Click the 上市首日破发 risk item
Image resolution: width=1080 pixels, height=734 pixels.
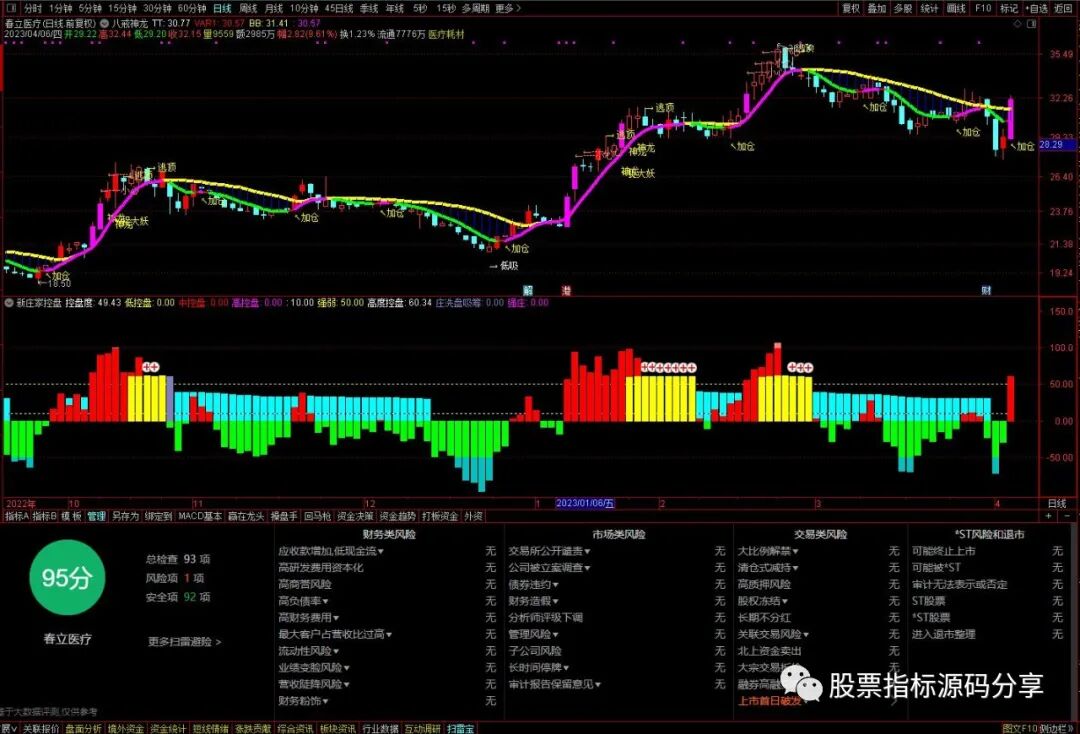click(x=769, y=701)
